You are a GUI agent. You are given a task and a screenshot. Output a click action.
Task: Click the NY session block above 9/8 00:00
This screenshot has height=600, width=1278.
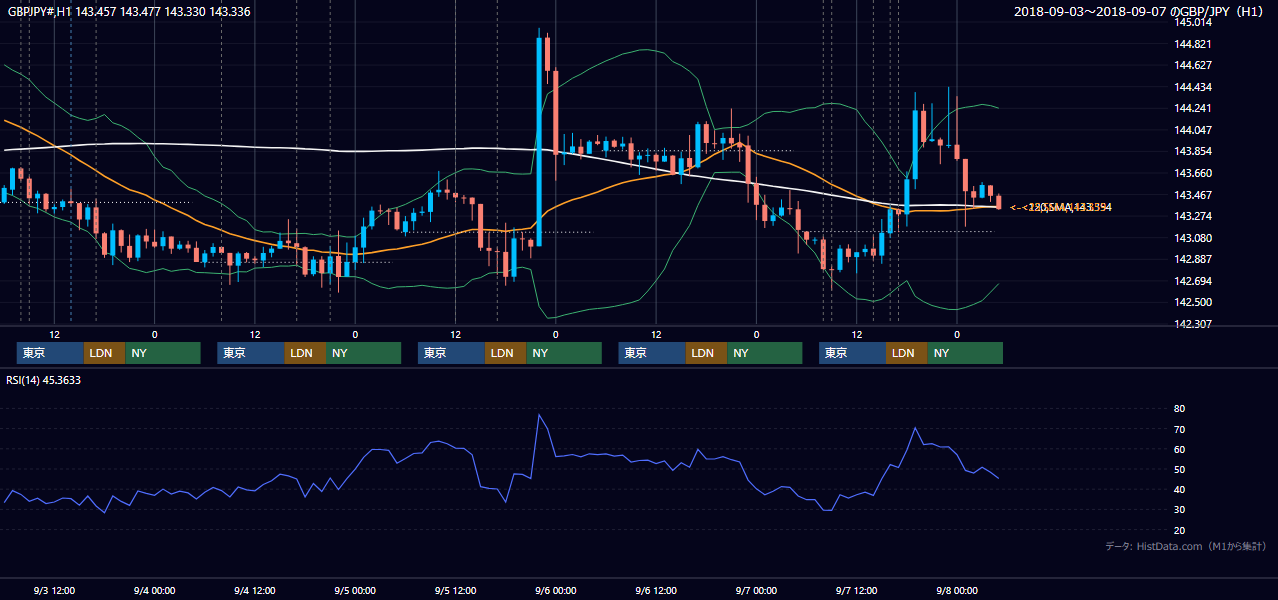pyautogui.click(x=965, y=353)
